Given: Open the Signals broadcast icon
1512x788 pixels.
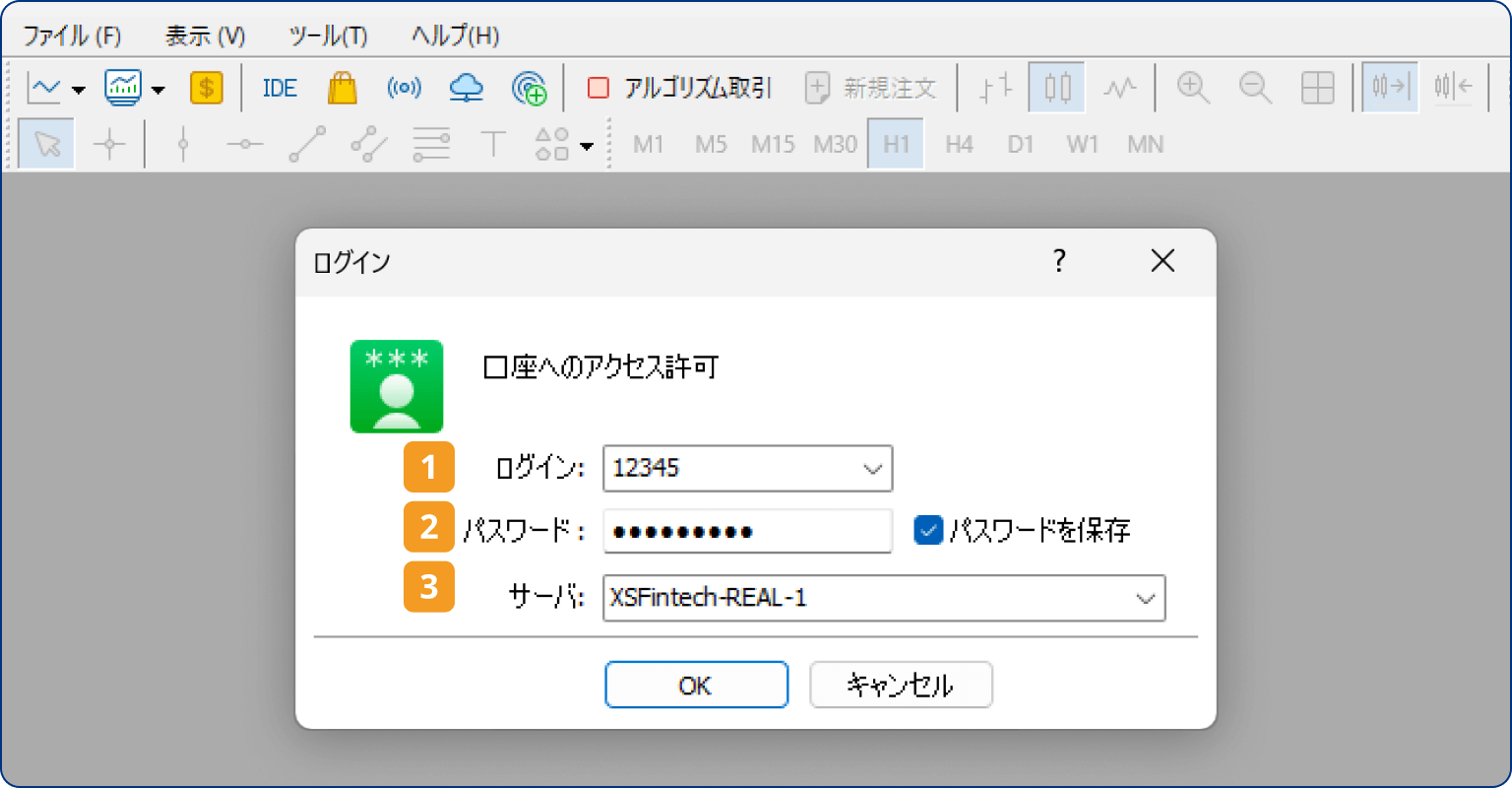Looking at the screenshot, I should (x=405, y=89).
